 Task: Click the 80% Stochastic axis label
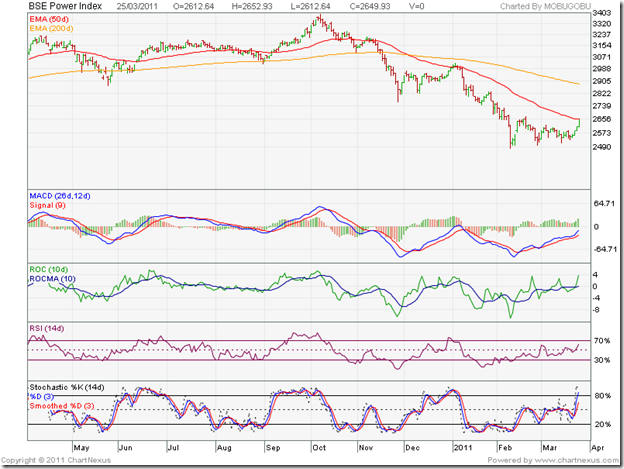point(603,396)
